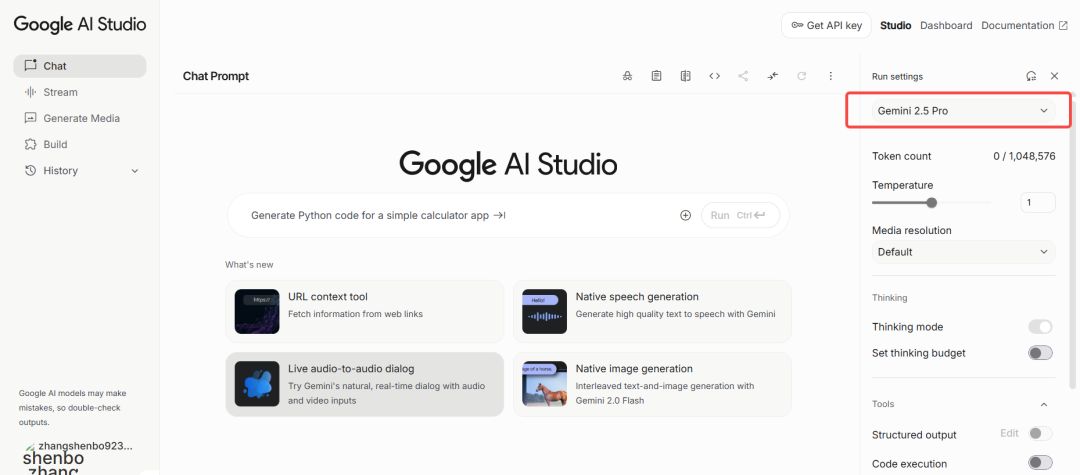Click the blue blob Live audio thumbnail
The image size is (1080, 475).
pyautogui.click(x=257, y=384)
